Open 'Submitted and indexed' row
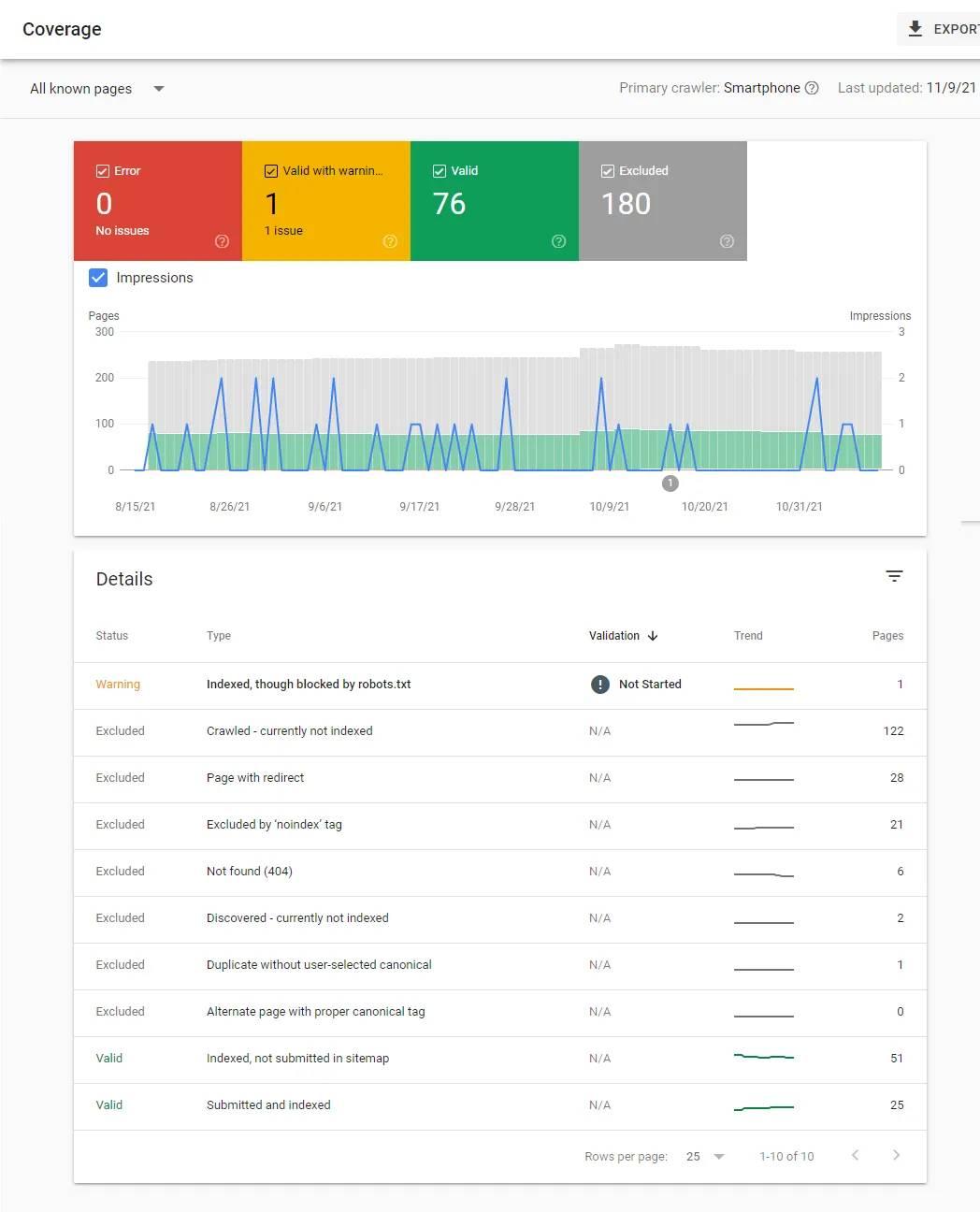 click(x=500, y=1106)
